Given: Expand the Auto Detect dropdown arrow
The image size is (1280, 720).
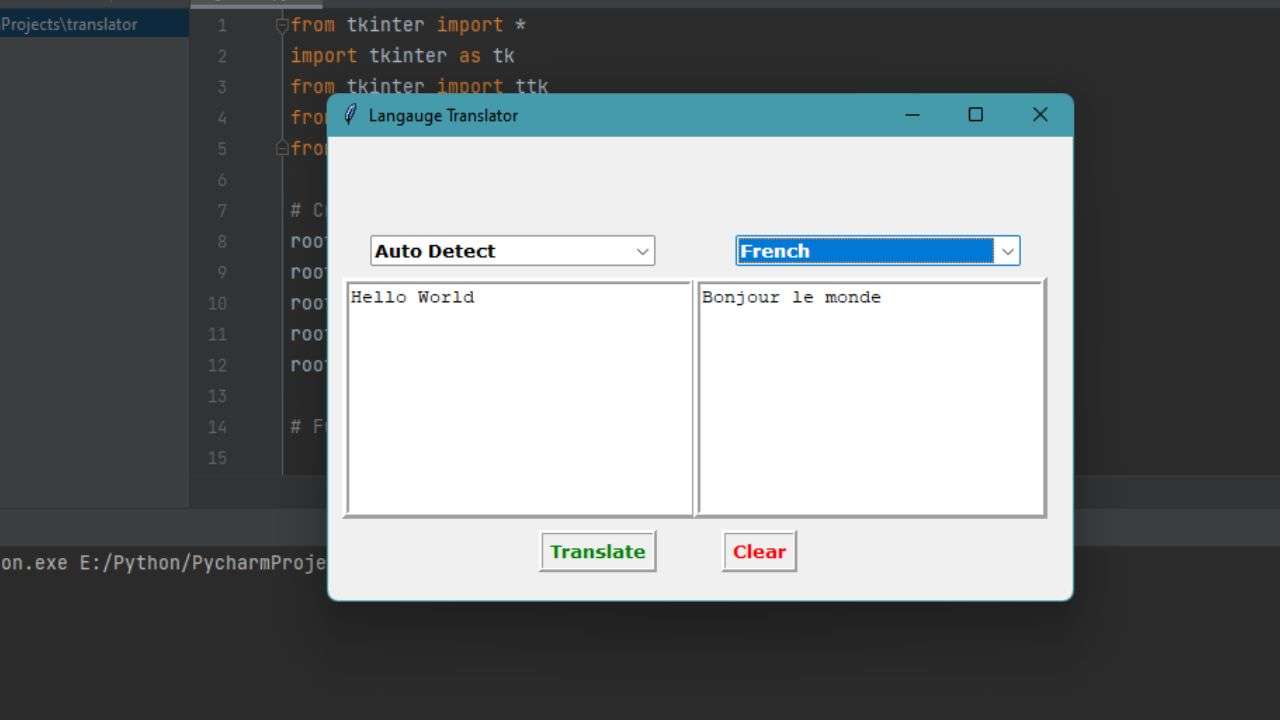Looking at the screenshot, I should [x=643, y=252].
